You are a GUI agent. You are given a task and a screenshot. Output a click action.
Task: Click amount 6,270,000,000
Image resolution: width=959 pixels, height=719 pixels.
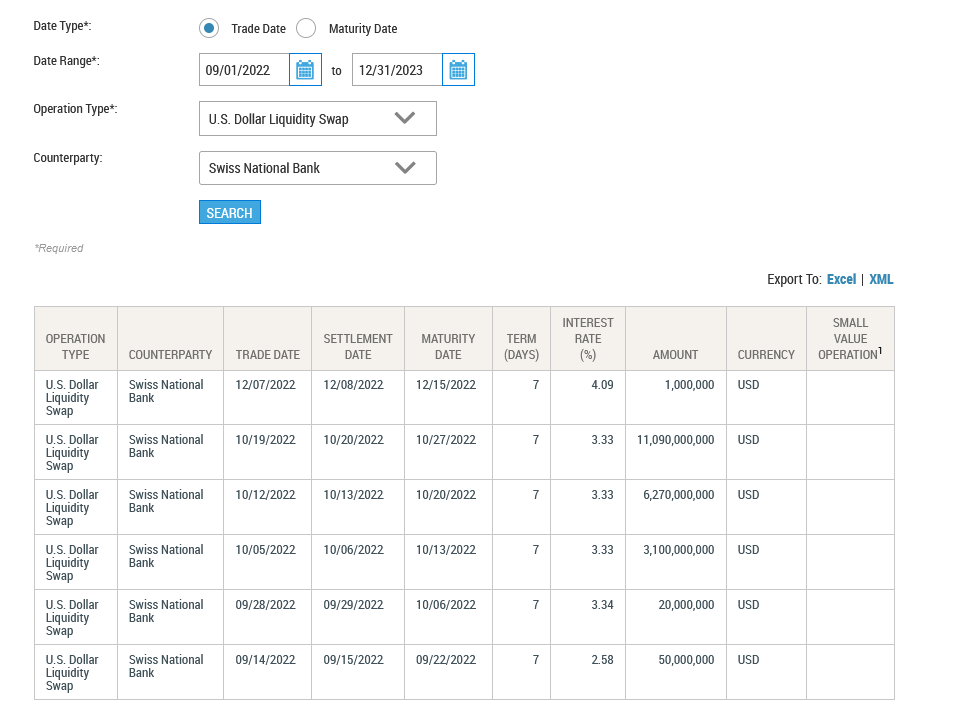coord(679,495)
